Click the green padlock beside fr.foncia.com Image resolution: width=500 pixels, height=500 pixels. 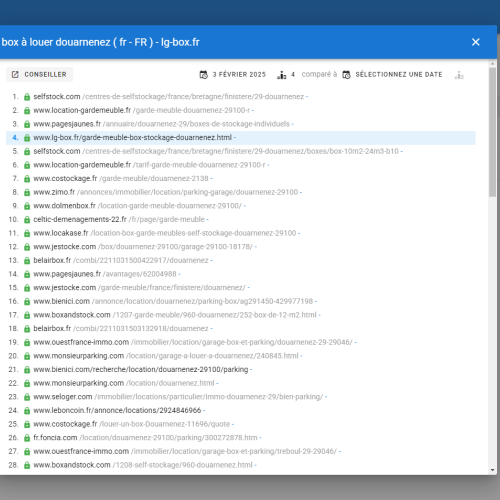27,438
